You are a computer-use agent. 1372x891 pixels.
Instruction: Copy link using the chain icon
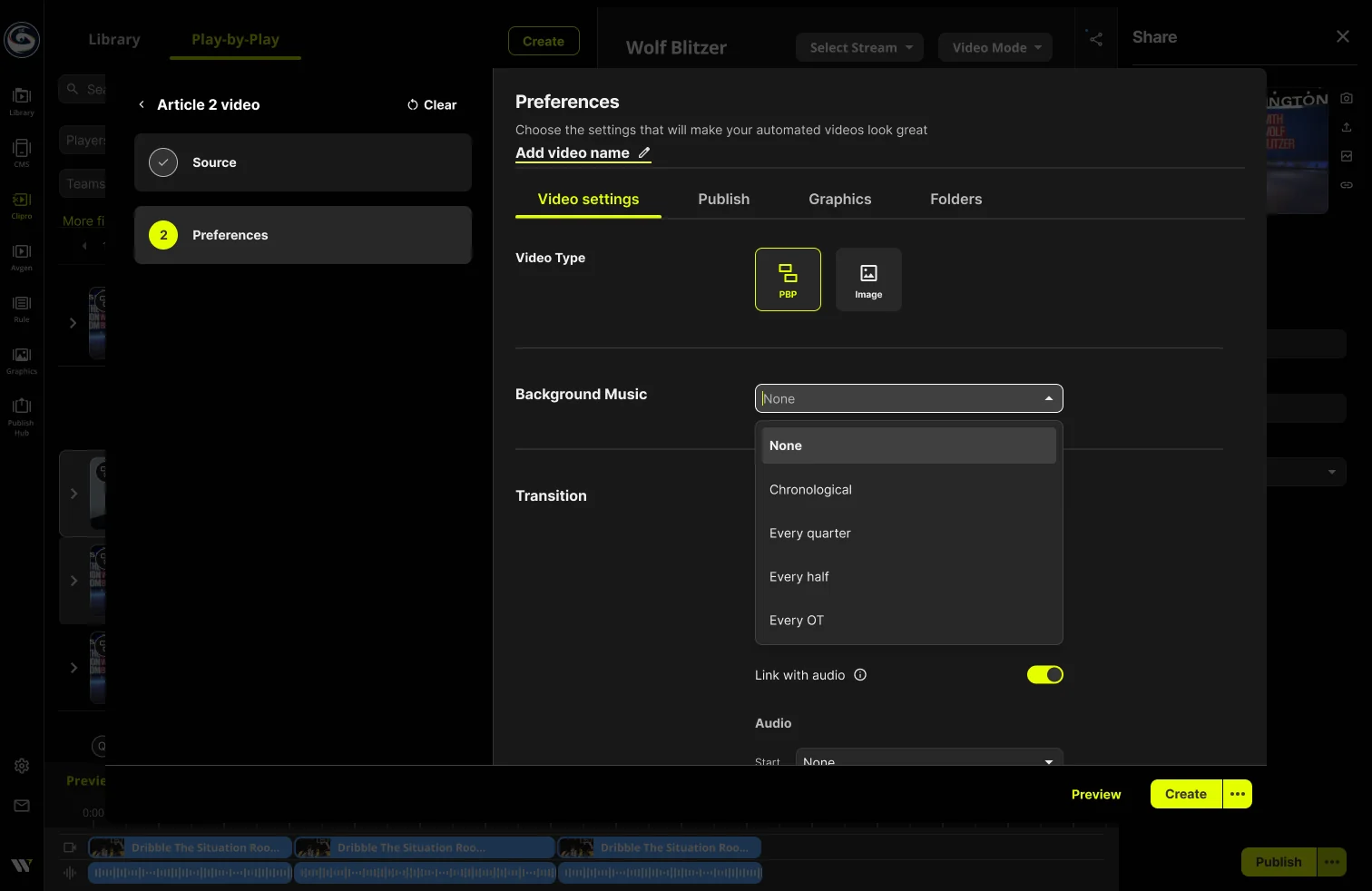point(1347,185)
